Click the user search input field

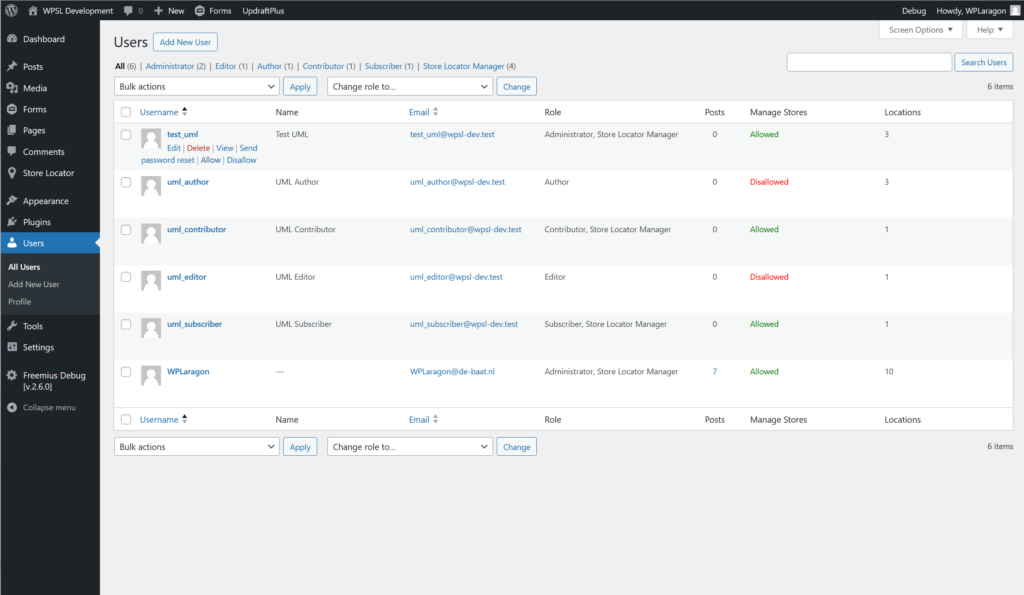coord(868,62)
